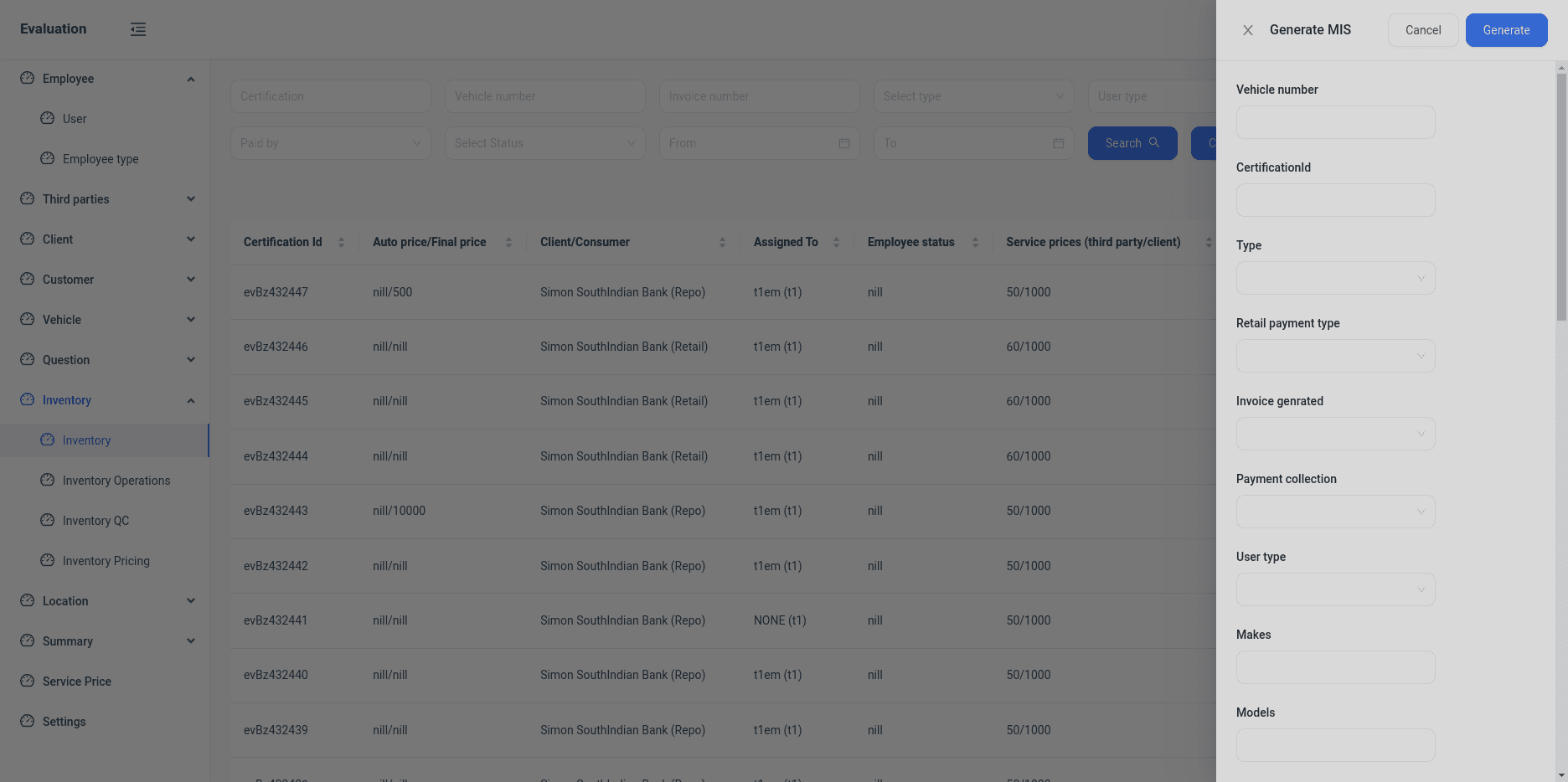The width and height of the screenshot is (1568, 782).
Task: Click the Cancel button
Action: (x=1423, y=30)
